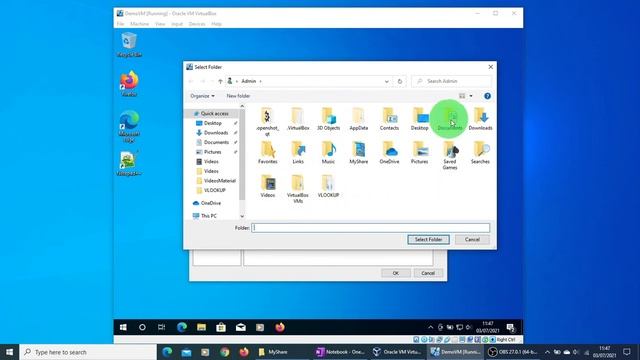This screenshot has height=360, width=640.
Task: Open the VirtualBox Input menu
Action: pos(177,24)
